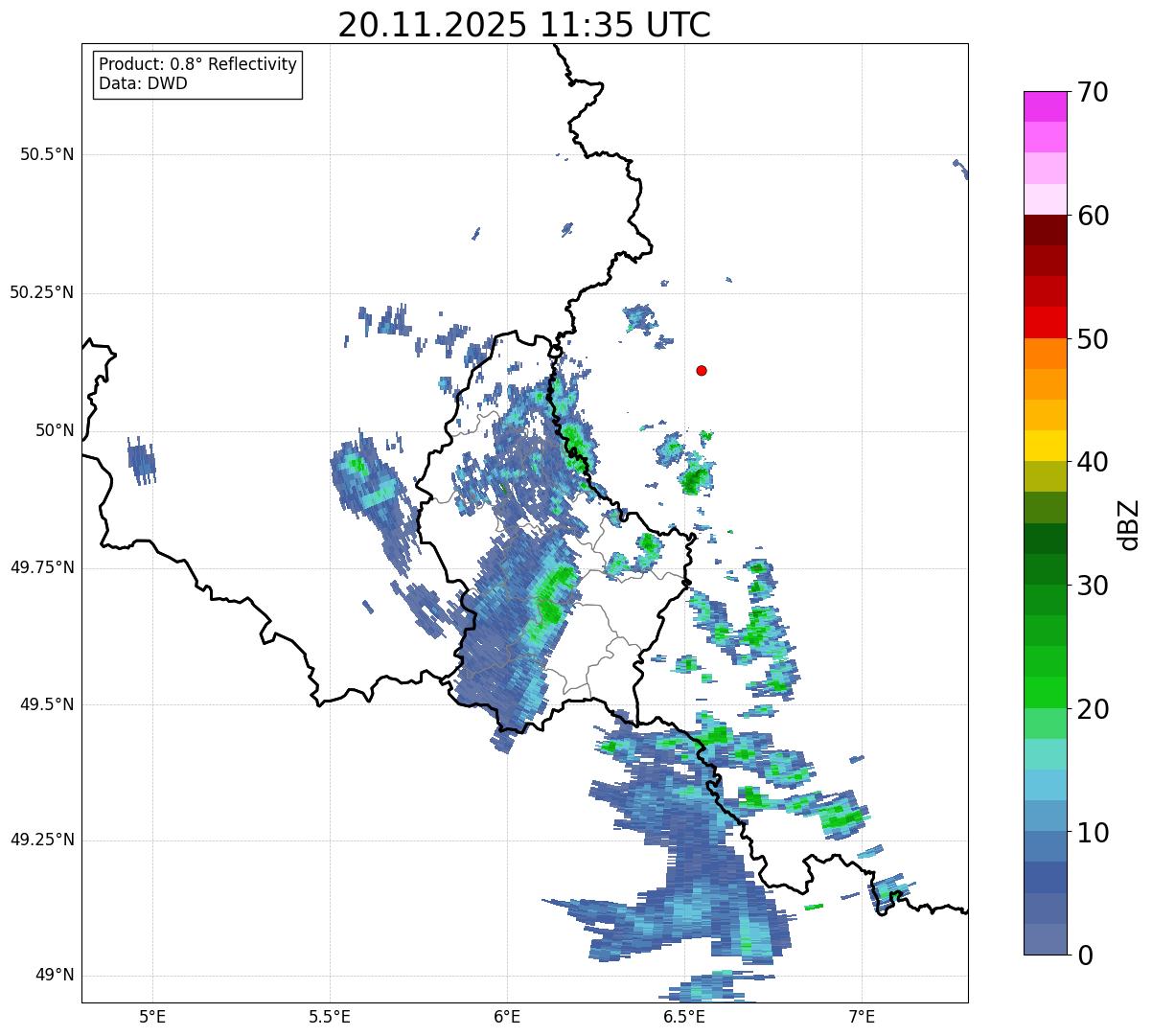
Task: Click the orange colorbar swatch below 50
Action: point(1045,354)
